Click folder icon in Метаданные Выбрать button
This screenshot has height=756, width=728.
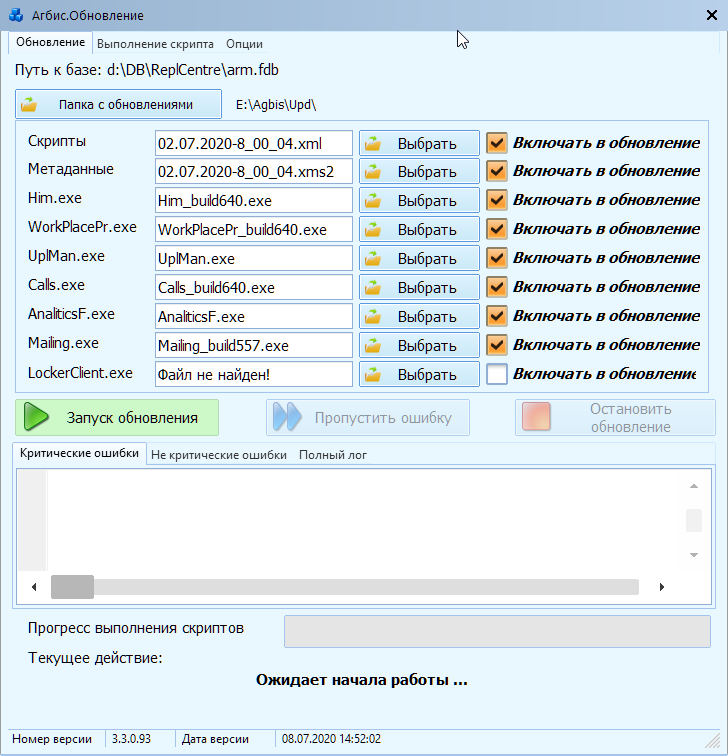[373, 172]
